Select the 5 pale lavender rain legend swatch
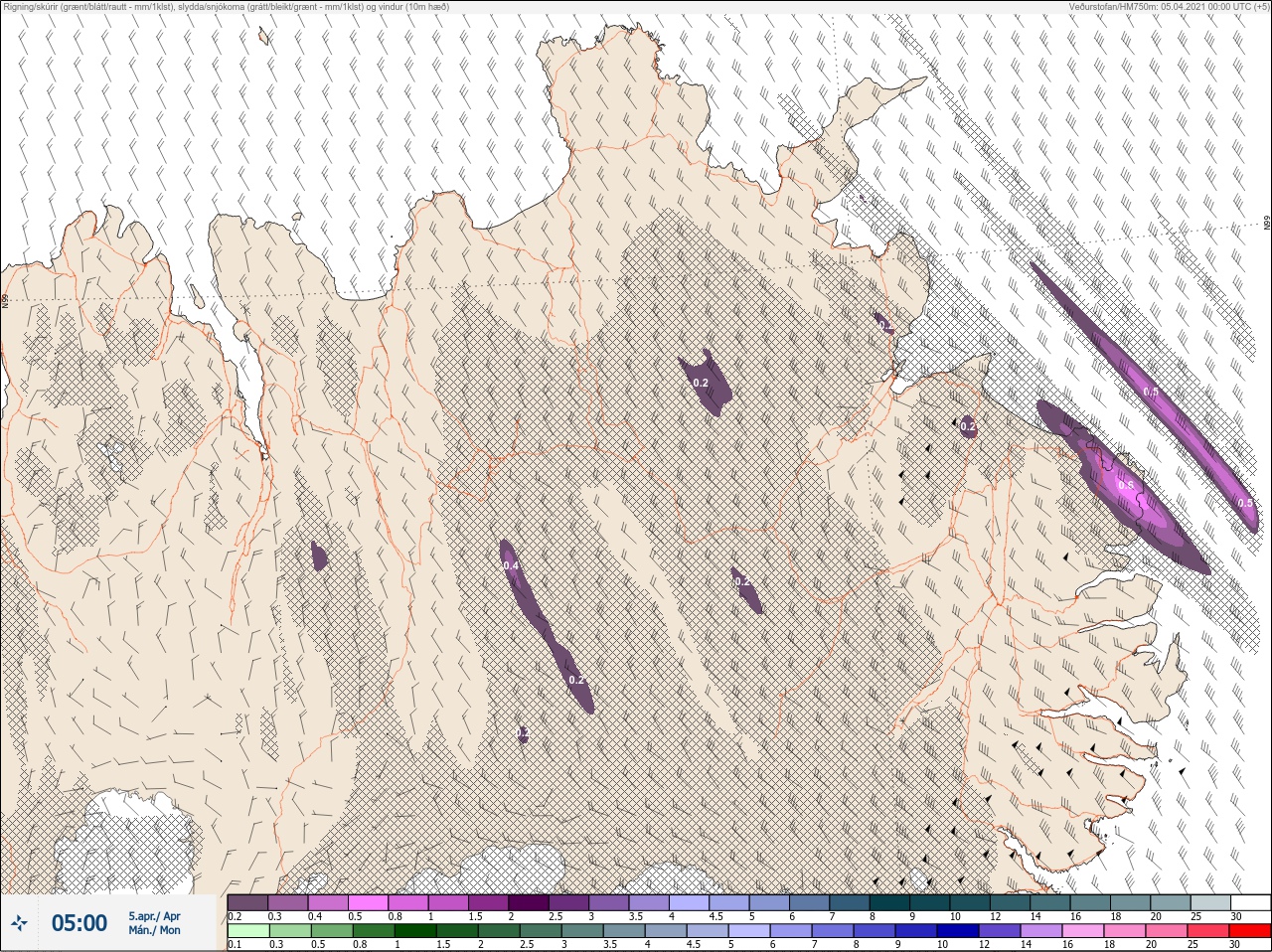Viewport: 1272px width, 952px height. coord(749,931)
